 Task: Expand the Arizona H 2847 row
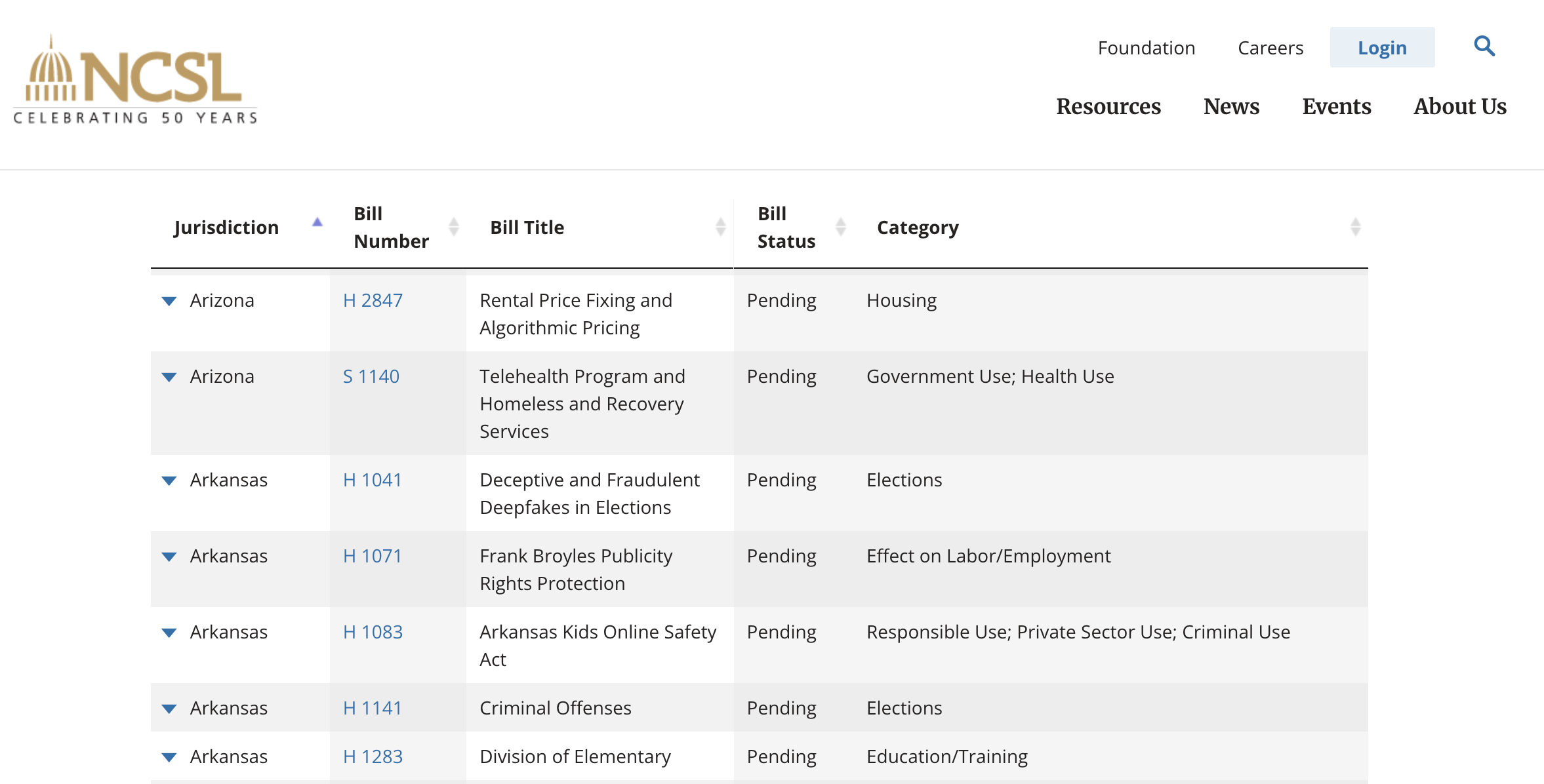pos(169,302)
